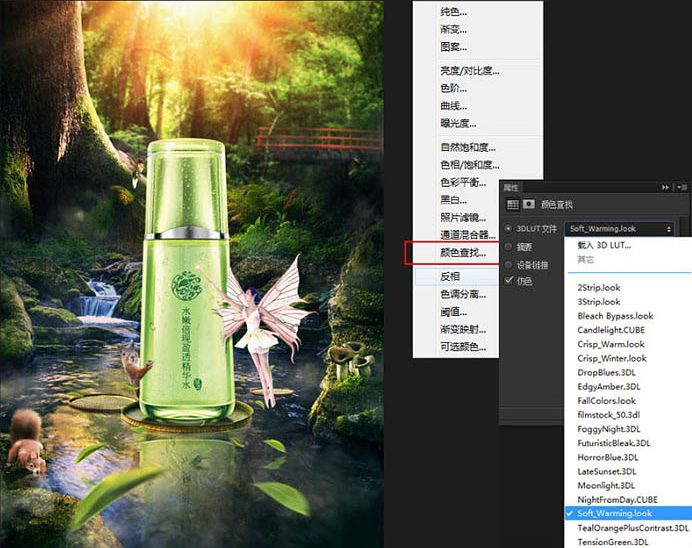Screen dimensions: 692x548
Task: Toggle the 仿色 checkbox
Action: point(509,281)
